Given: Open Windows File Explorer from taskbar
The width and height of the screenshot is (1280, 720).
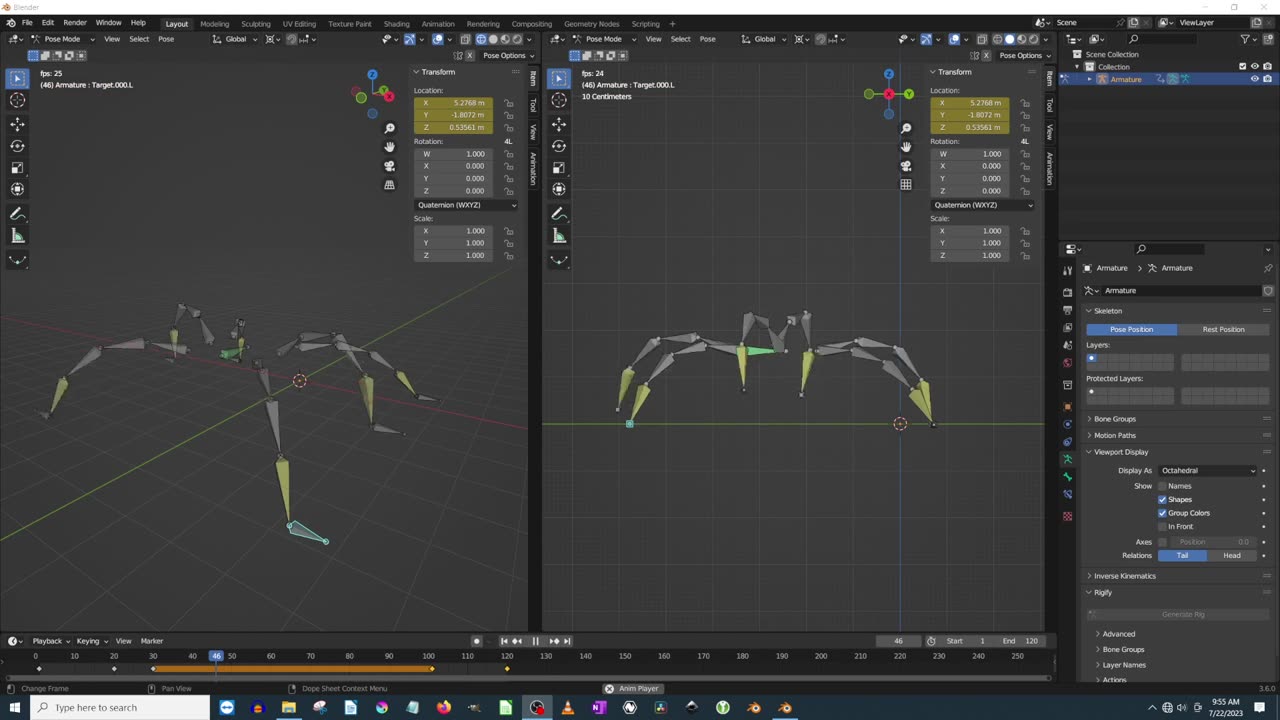Looking at the screenshot, I should [288, 708].
